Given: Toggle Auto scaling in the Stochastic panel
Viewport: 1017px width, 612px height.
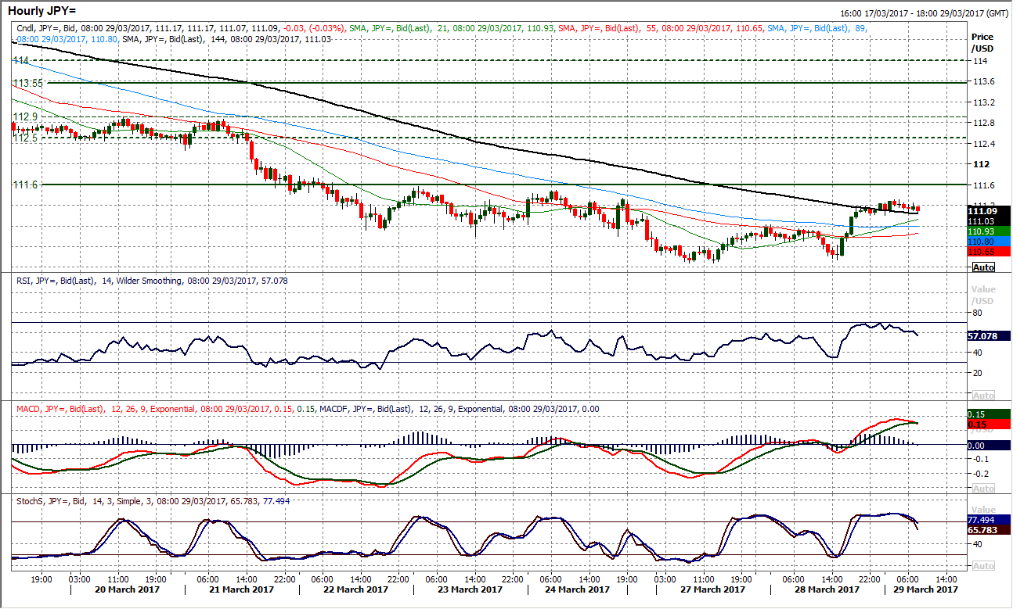Looking at the screenshot, I should [x=982, y=564].
